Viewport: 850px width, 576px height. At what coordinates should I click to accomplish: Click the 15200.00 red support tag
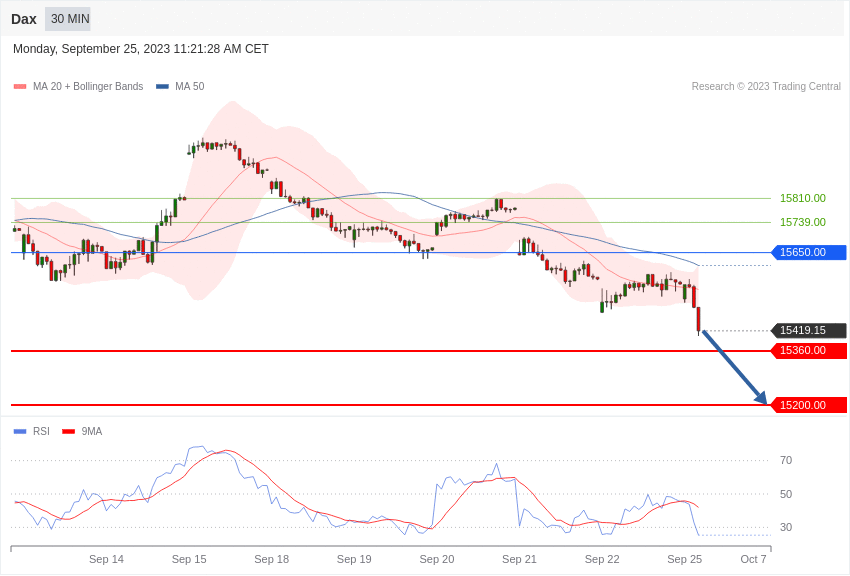coord(808,405)
